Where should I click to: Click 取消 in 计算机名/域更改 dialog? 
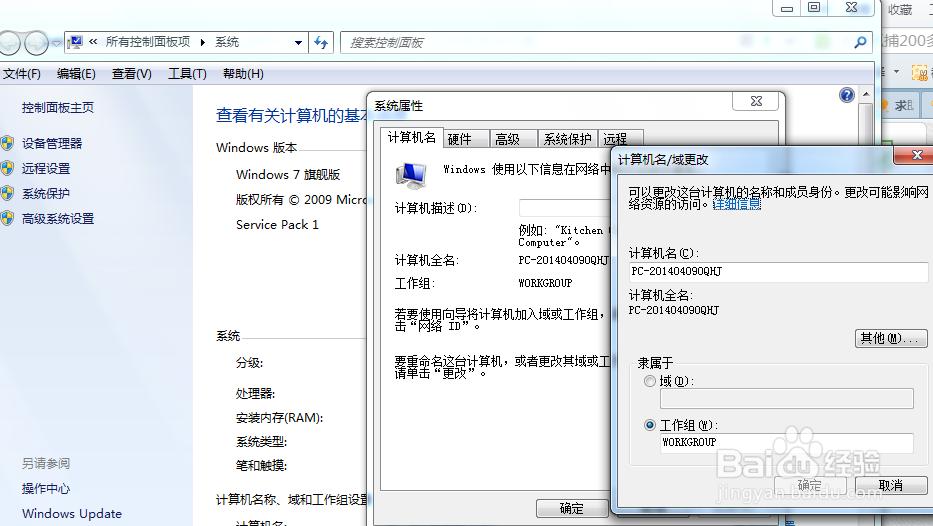[x=891, y=486]
